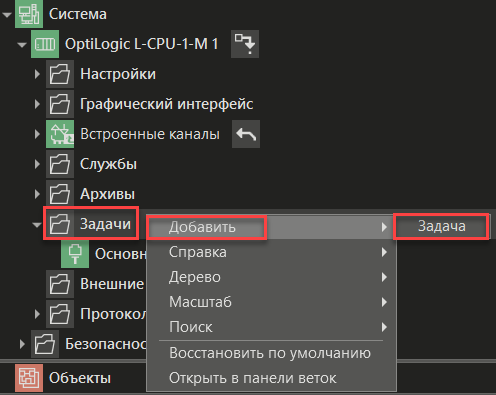Click the green Встроенные каналы channels icon
The height and width of the screenshot is (395, 496).
[60, 134]
